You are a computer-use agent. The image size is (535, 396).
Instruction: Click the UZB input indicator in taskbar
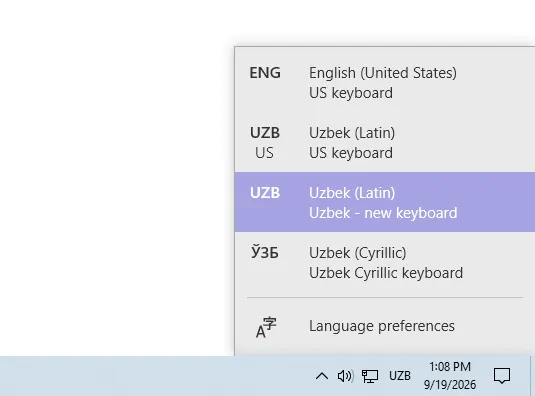pos(400,376)
